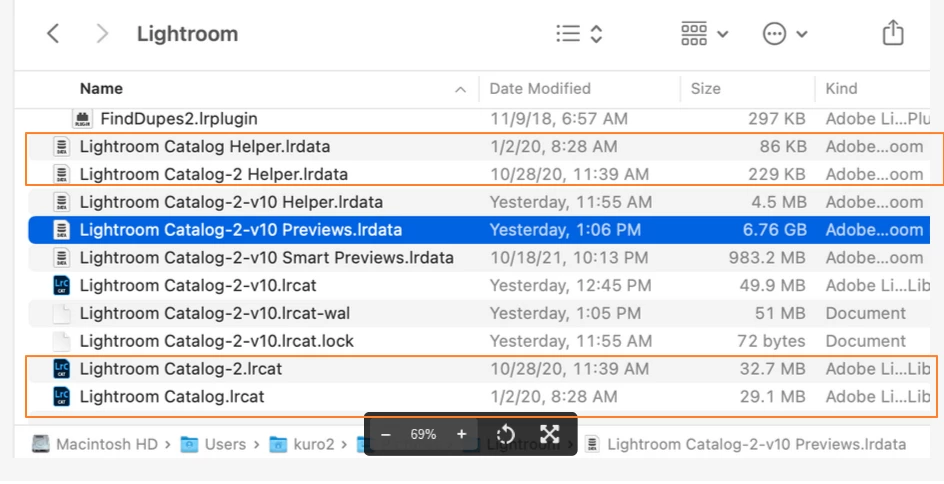Click Macintosh HD disk icon in path bar

(x=40, y=444)
